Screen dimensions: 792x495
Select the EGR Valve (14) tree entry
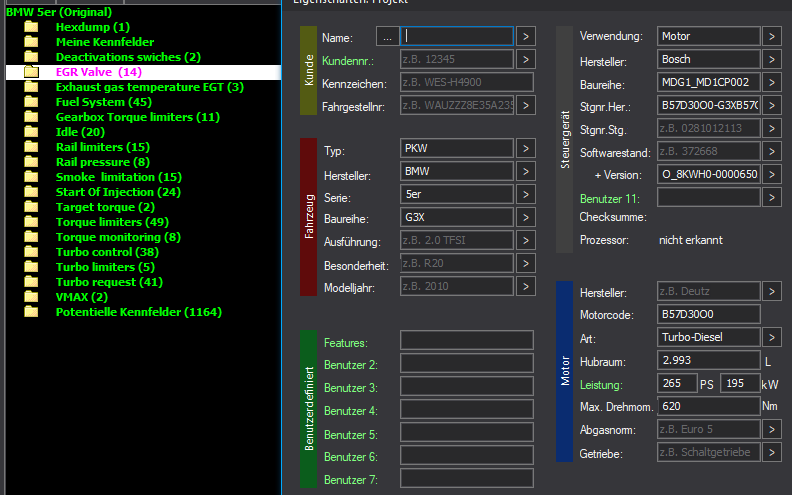98,72
